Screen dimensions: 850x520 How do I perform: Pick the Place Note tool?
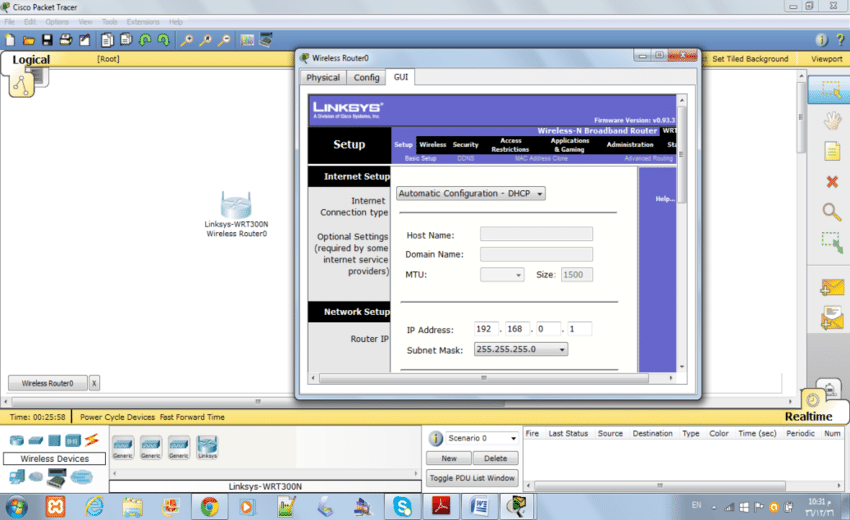832,151
